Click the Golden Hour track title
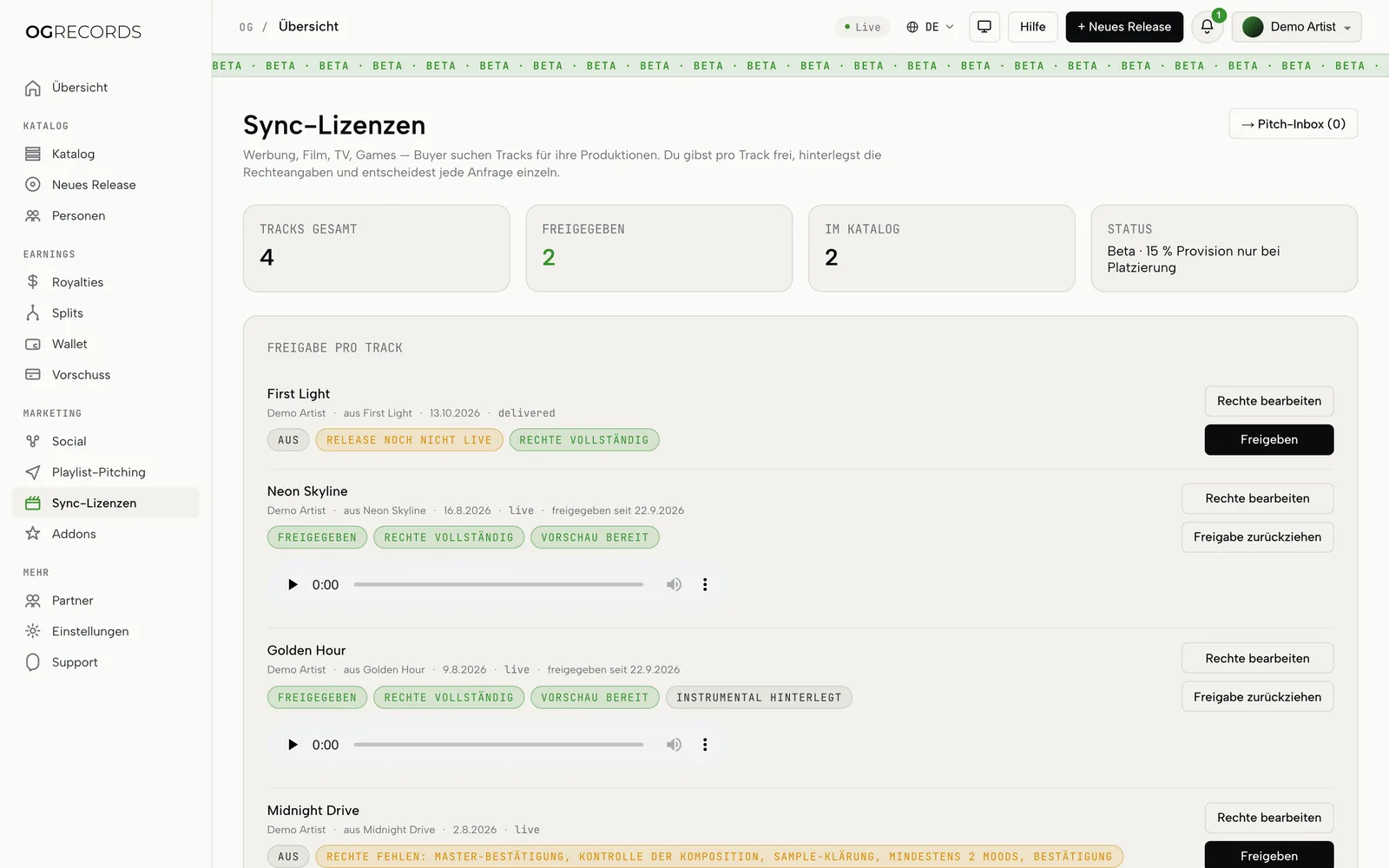 pos(306,651)
